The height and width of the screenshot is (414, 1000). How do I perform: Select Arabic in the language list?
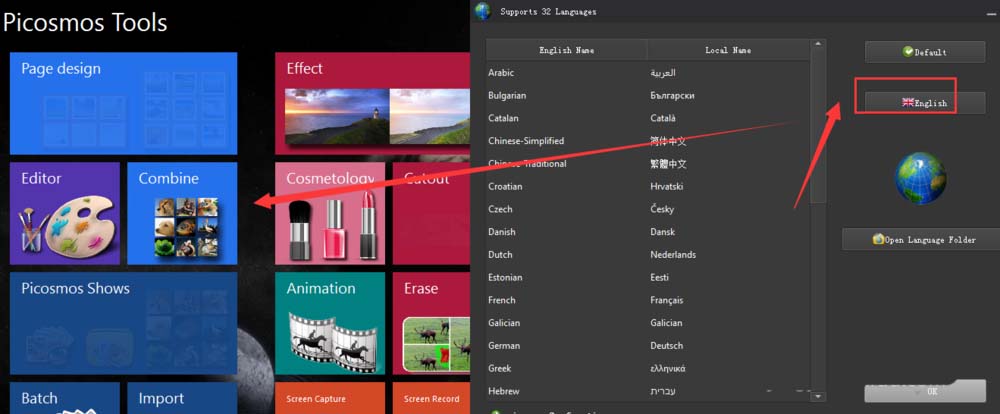(648, 73)
